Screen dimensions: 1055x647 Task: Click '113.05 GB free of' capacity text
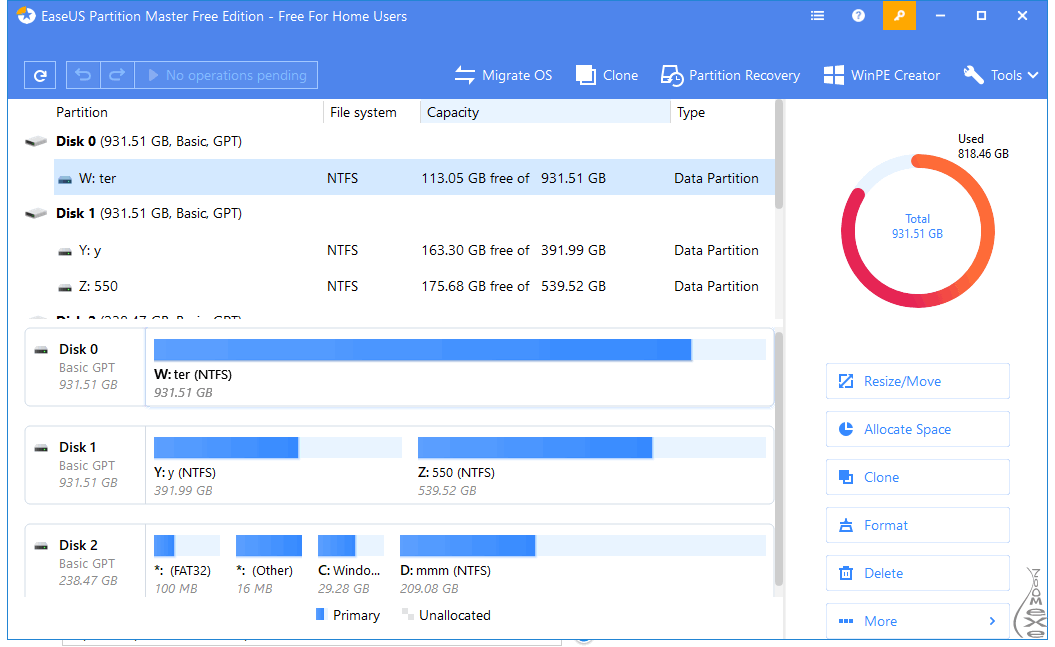pyautogui.click(x=475, y=178)
